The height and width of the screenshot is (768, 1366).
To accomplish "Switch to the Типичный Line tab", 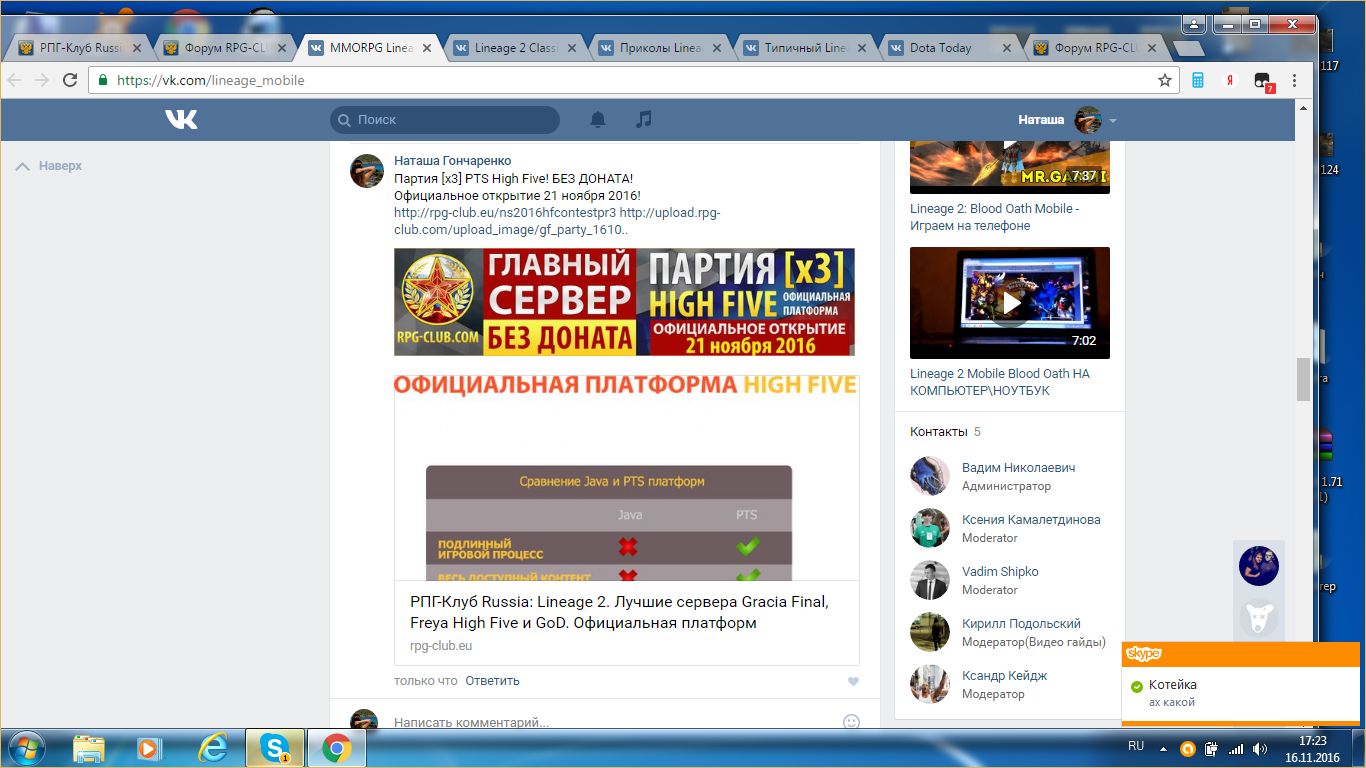I will click(x=808, y=48).
